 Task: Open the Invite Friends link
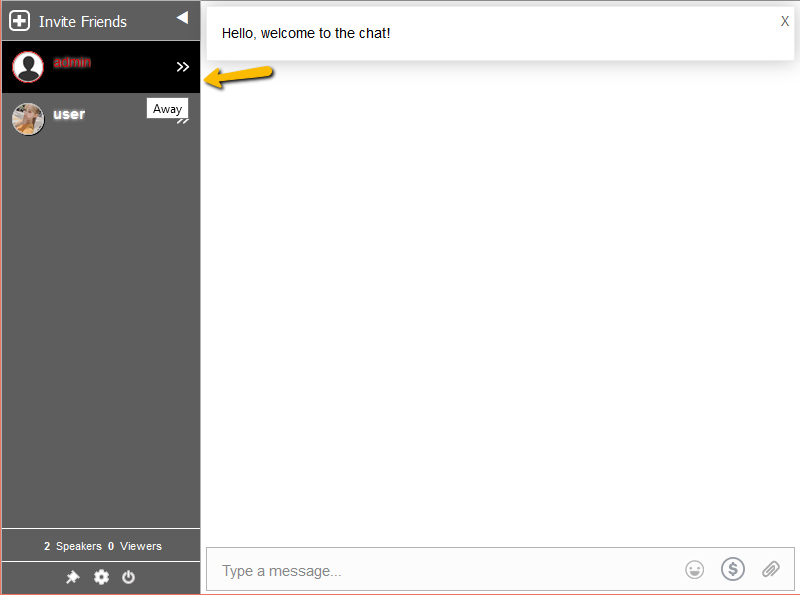[83, 21]
